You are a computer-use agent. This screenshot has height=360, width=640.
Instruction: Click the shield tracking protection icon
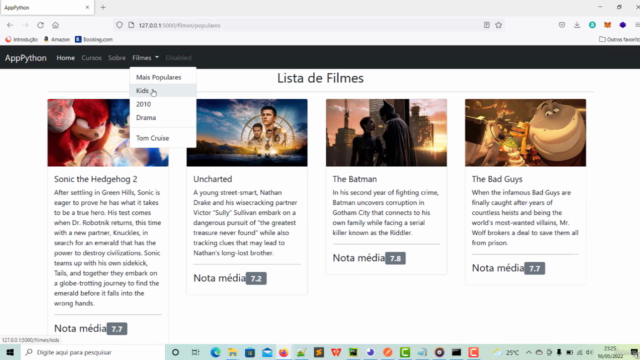(119, 25)
